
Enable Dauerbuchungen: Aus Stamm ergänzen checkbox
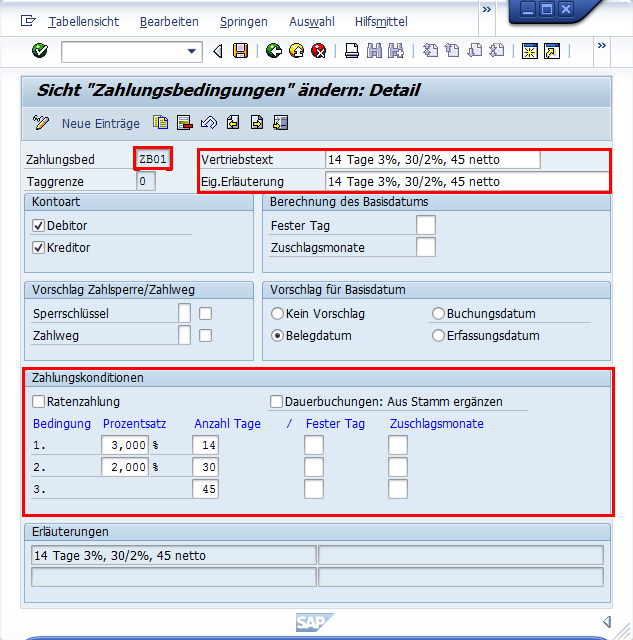pyautogui.click(x=276, y=401)
